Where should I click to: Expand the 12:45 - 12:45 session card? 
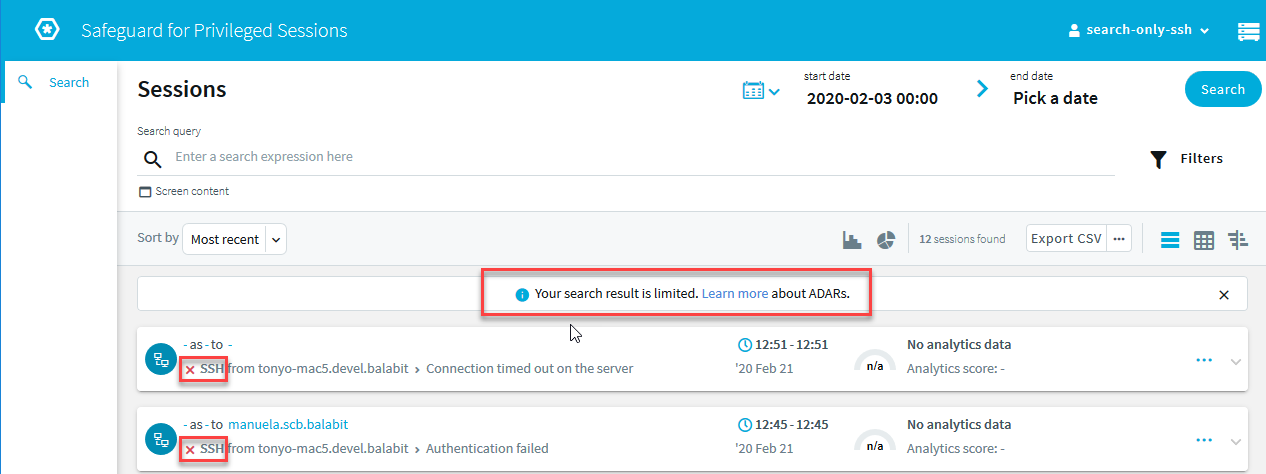tap(1236, 442)
